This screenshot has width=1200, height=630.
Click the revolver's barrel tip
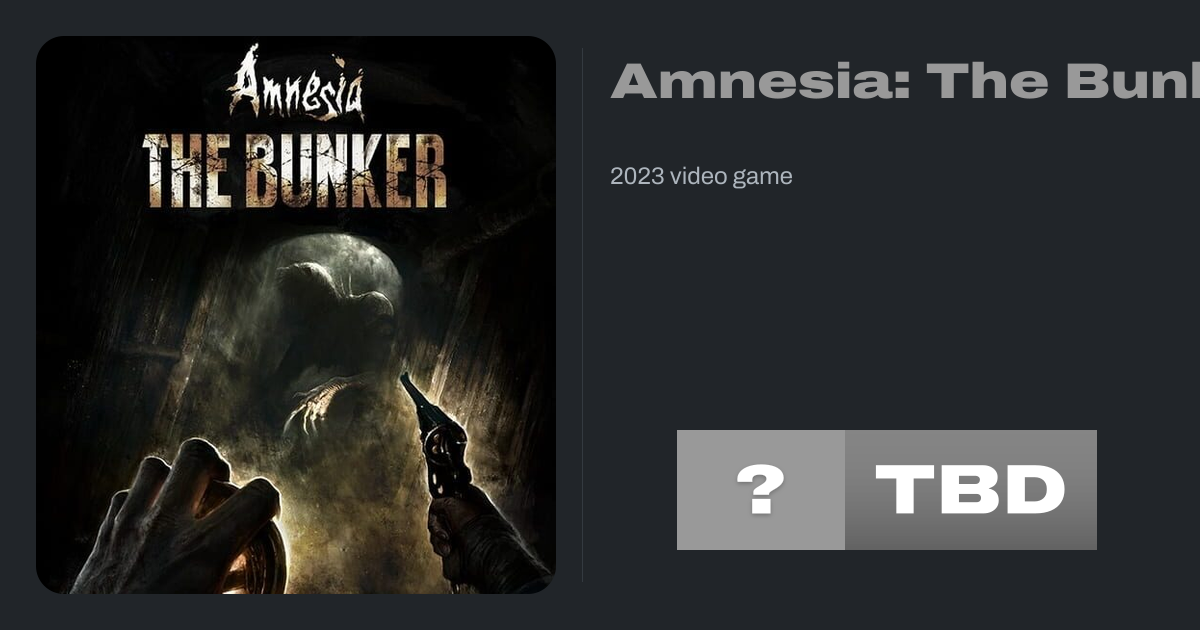405,380
